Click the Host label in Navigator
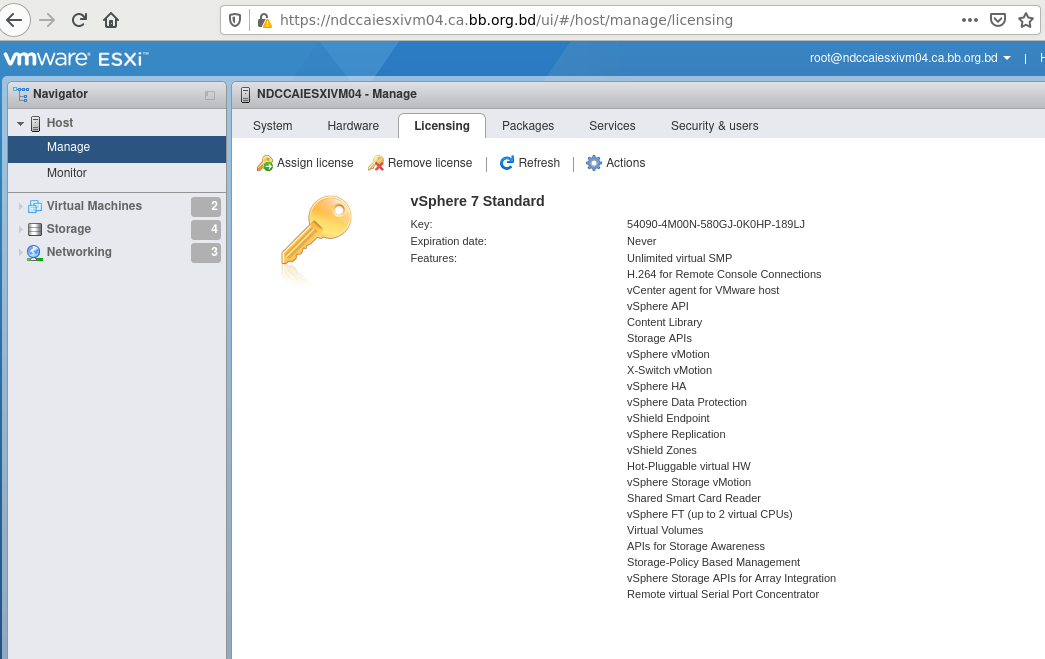The height and width of the screenshot is (659, 1045). click(x=60, y=123)
